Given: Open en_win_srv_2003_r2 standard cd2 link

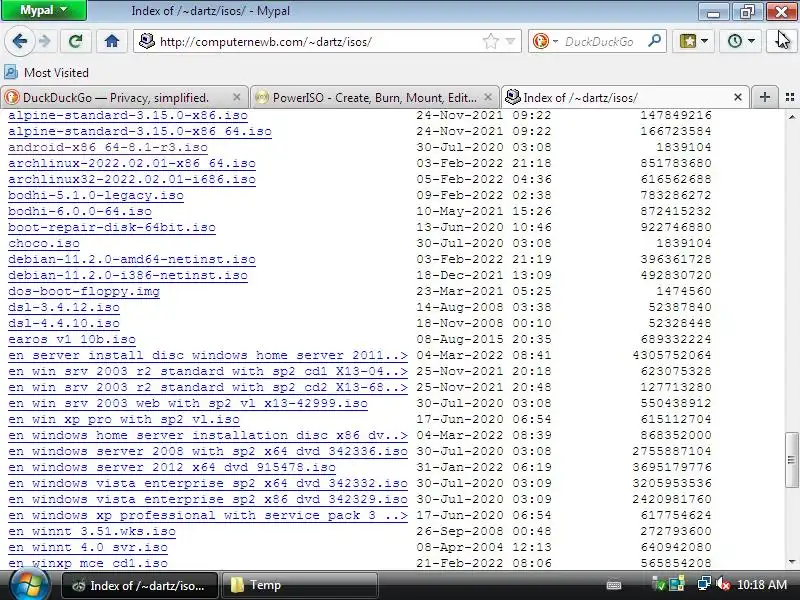Looking at the screenshot, I should coord(208,387).
